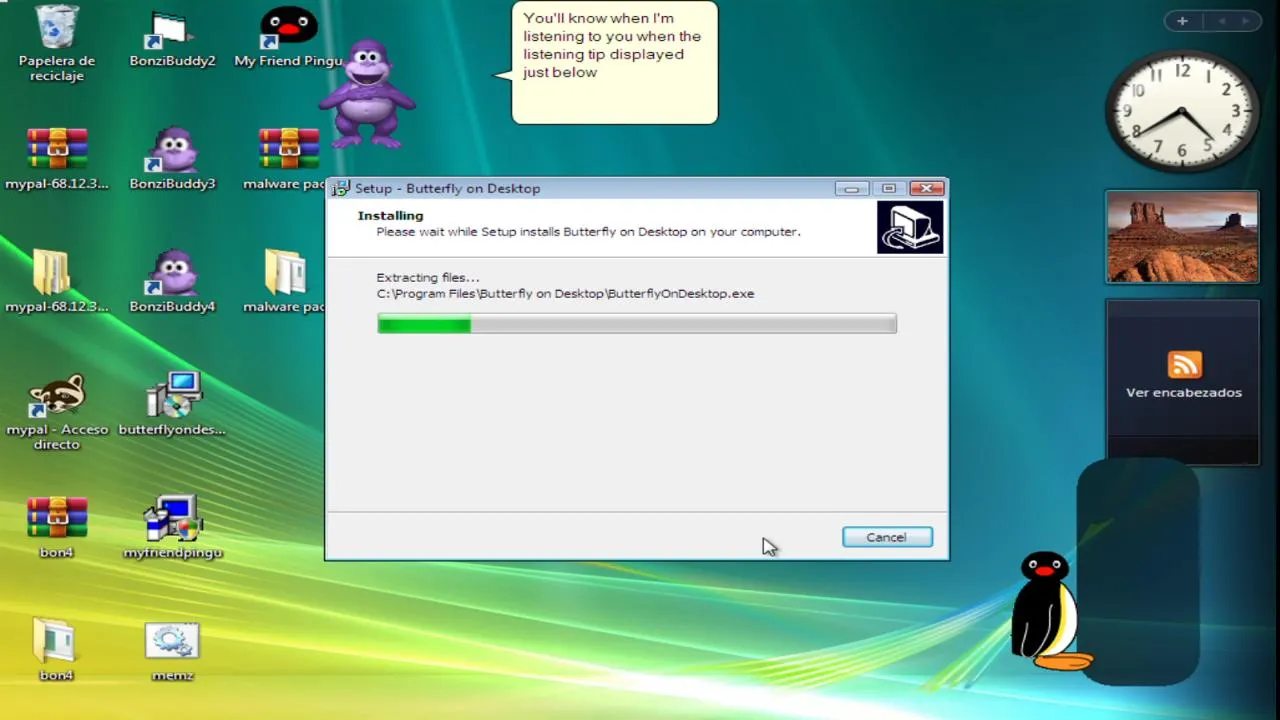Click Bonzi's speech bubble about the listening tip
1280x720 pixels.
point(614,63)
